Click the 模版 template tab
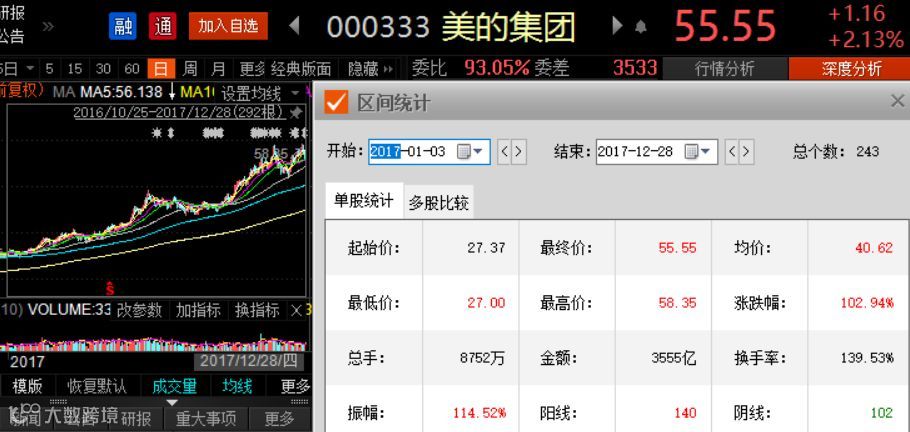 [27, 386]
